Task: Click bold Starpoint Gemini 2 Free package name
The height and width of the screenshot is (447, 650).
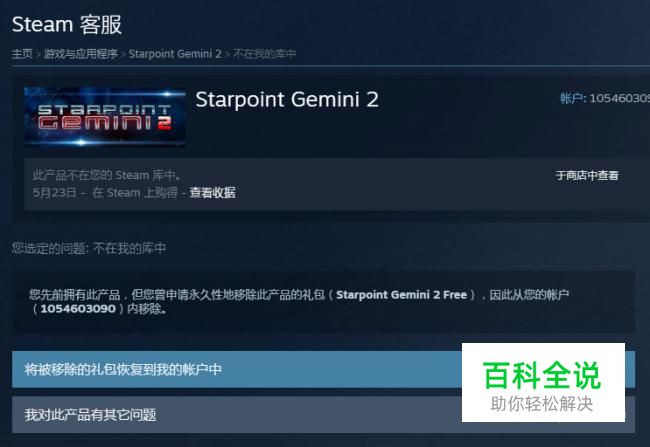Action: click(x=401, y=295)
